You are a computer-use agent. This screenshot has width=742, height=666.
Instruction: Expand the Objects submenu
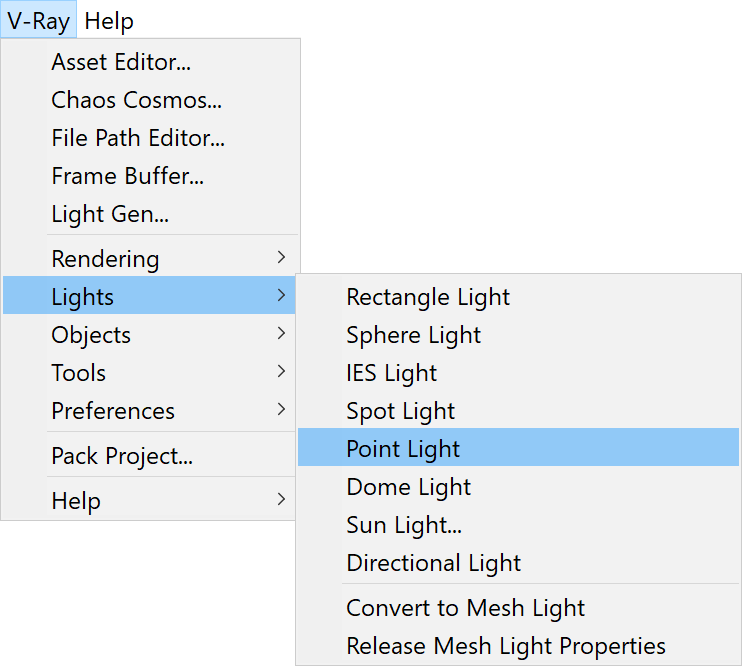point(149,334)
